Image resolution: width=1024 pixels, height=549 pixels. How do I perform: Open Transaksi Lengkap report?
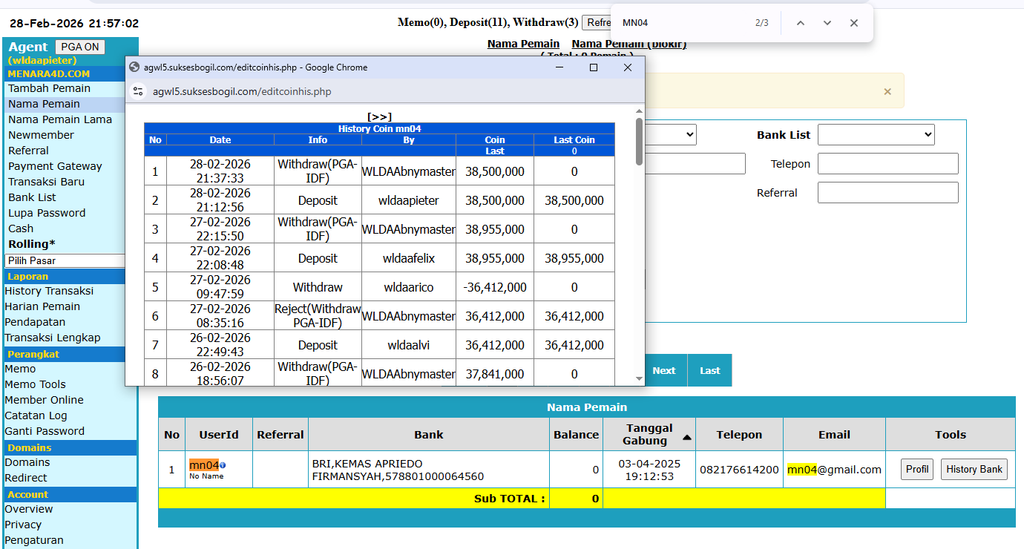coord(52,337)
